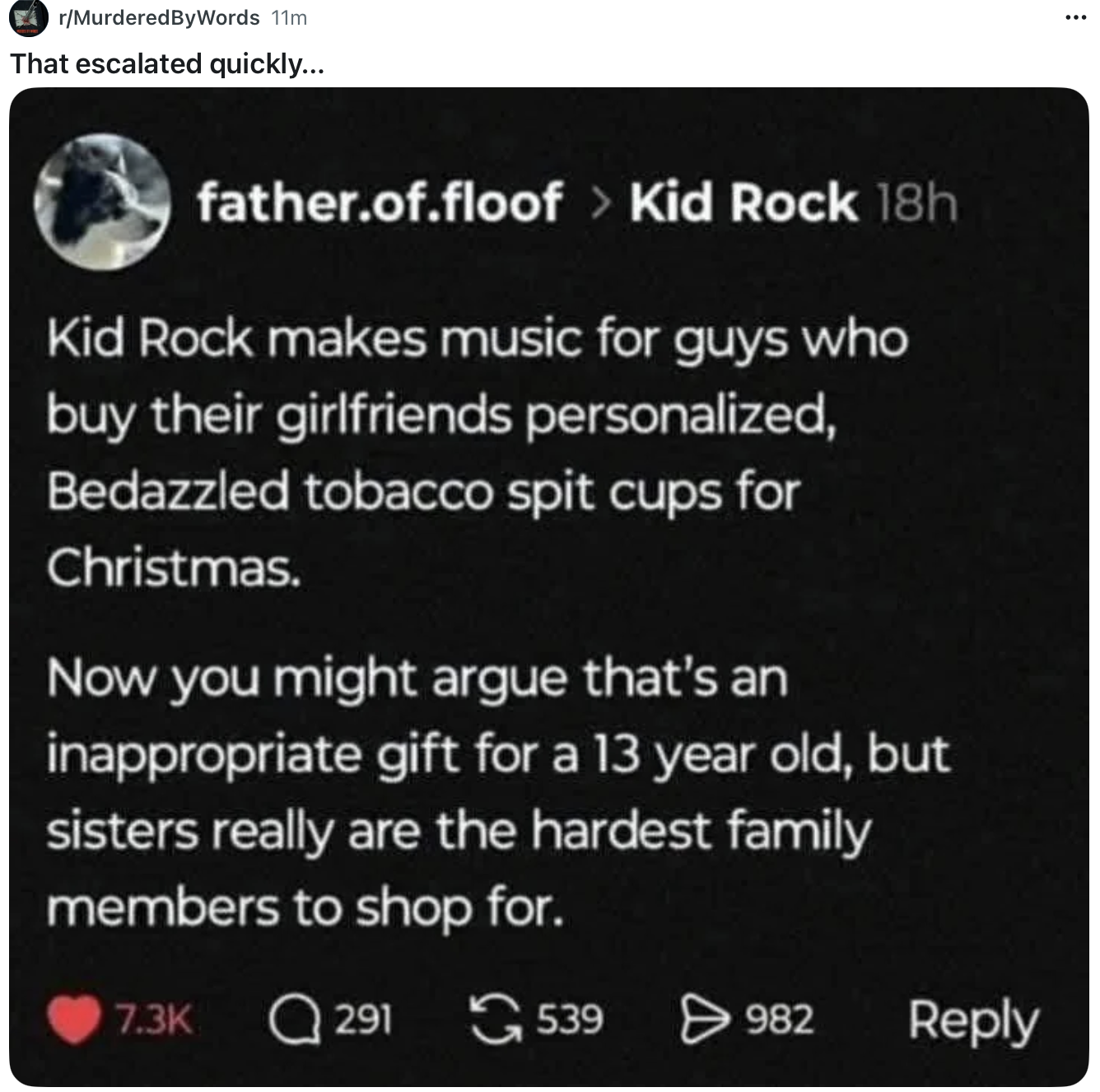Click the r/MurderedByWords community link
The image size is (1100, 1092).
pyautogui.click(x=160, y=17)
